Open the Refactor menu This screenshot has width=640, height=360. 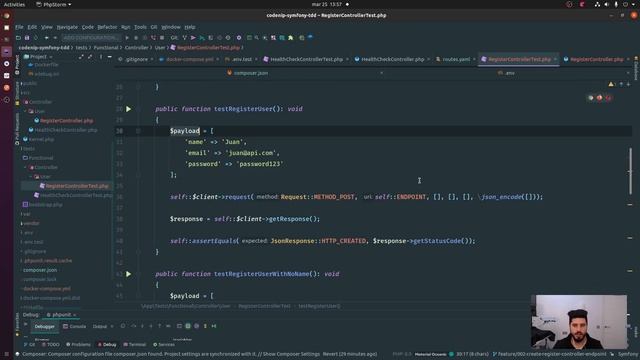point(107,27)
